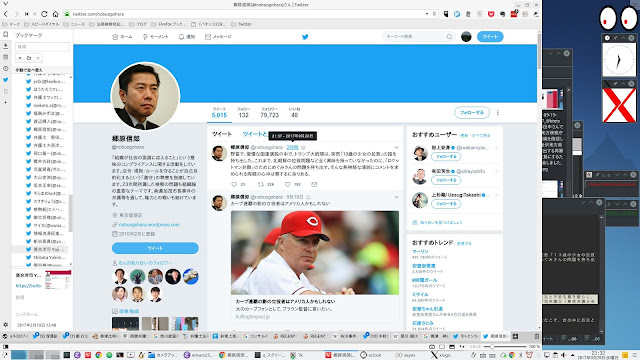Screen dimensions: 640x360
Task: Add a new tab with plus button
Action: 515,336
